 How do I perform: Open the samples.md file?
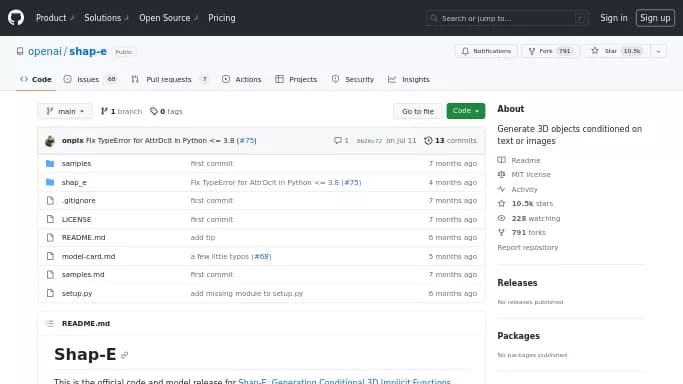tap(83, 275)
